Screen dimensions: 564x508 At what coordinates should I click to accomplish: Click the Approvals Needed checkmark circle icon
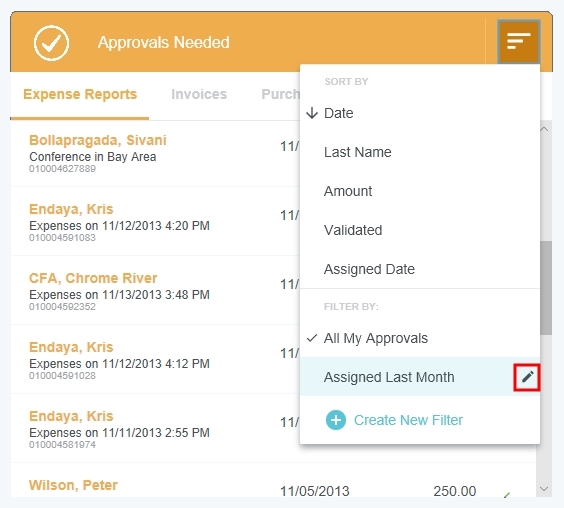(x=51, y=43)
